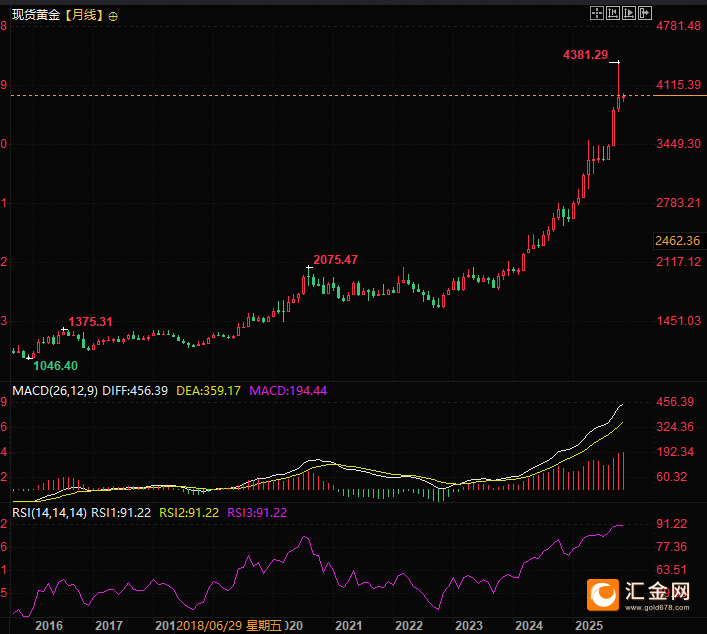Click the highlighted 2462.36 price tag on axis
Screen dimensions: 707x634
[x=677, y=240]
